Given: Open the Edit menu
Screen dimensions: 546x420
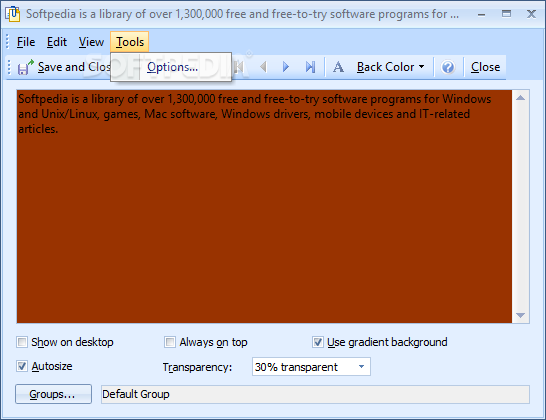Looking at the screenshot, I should click(57, 42).
